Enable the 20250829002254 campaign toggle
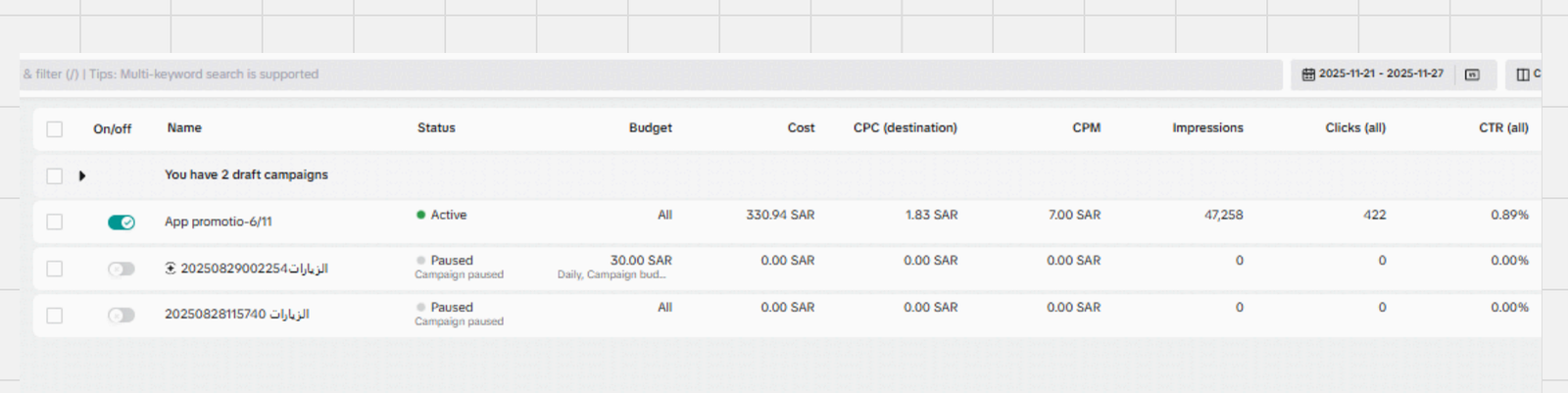 121,269
